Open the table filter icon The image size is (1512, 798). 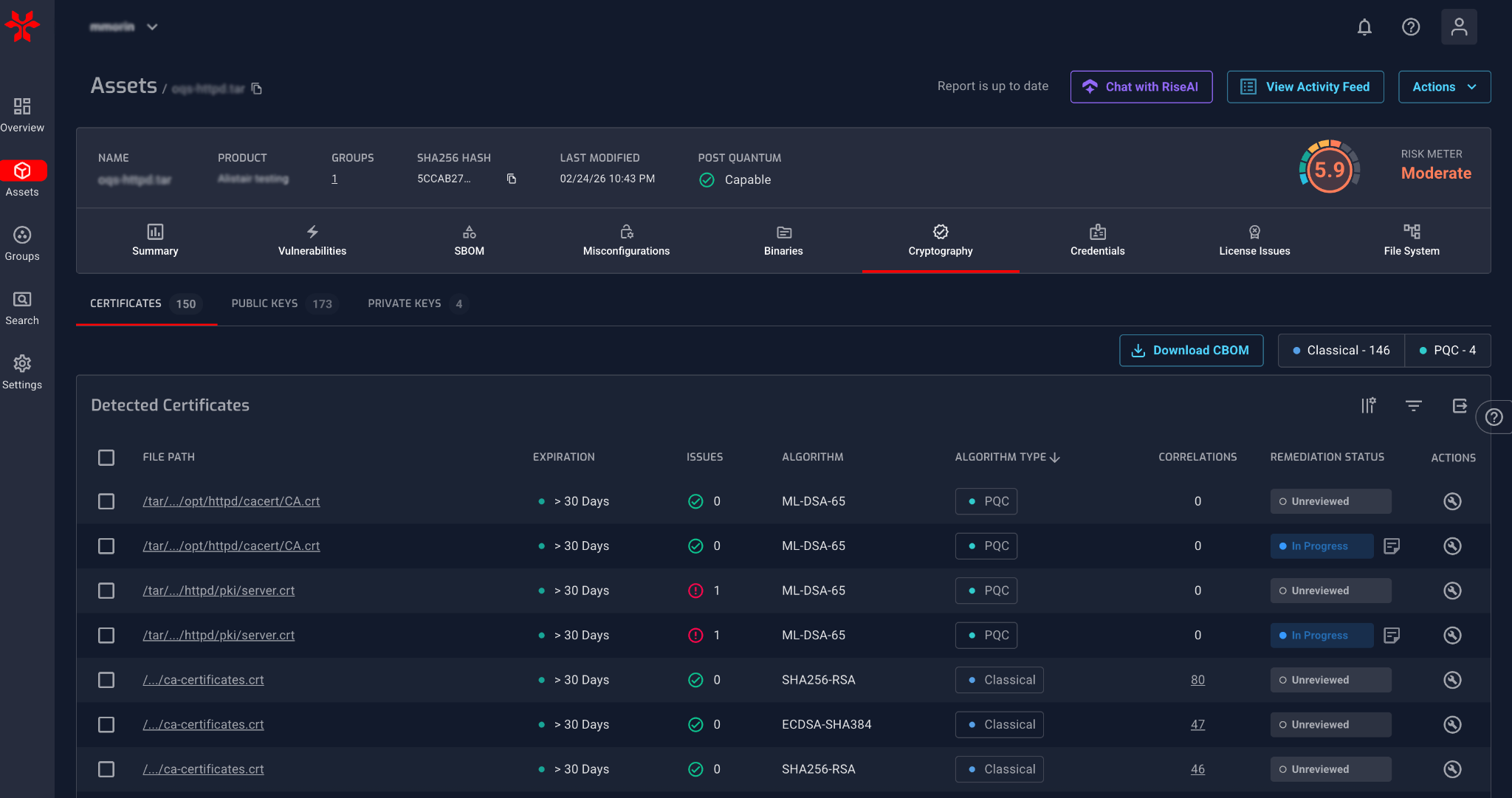point(1413,405)
